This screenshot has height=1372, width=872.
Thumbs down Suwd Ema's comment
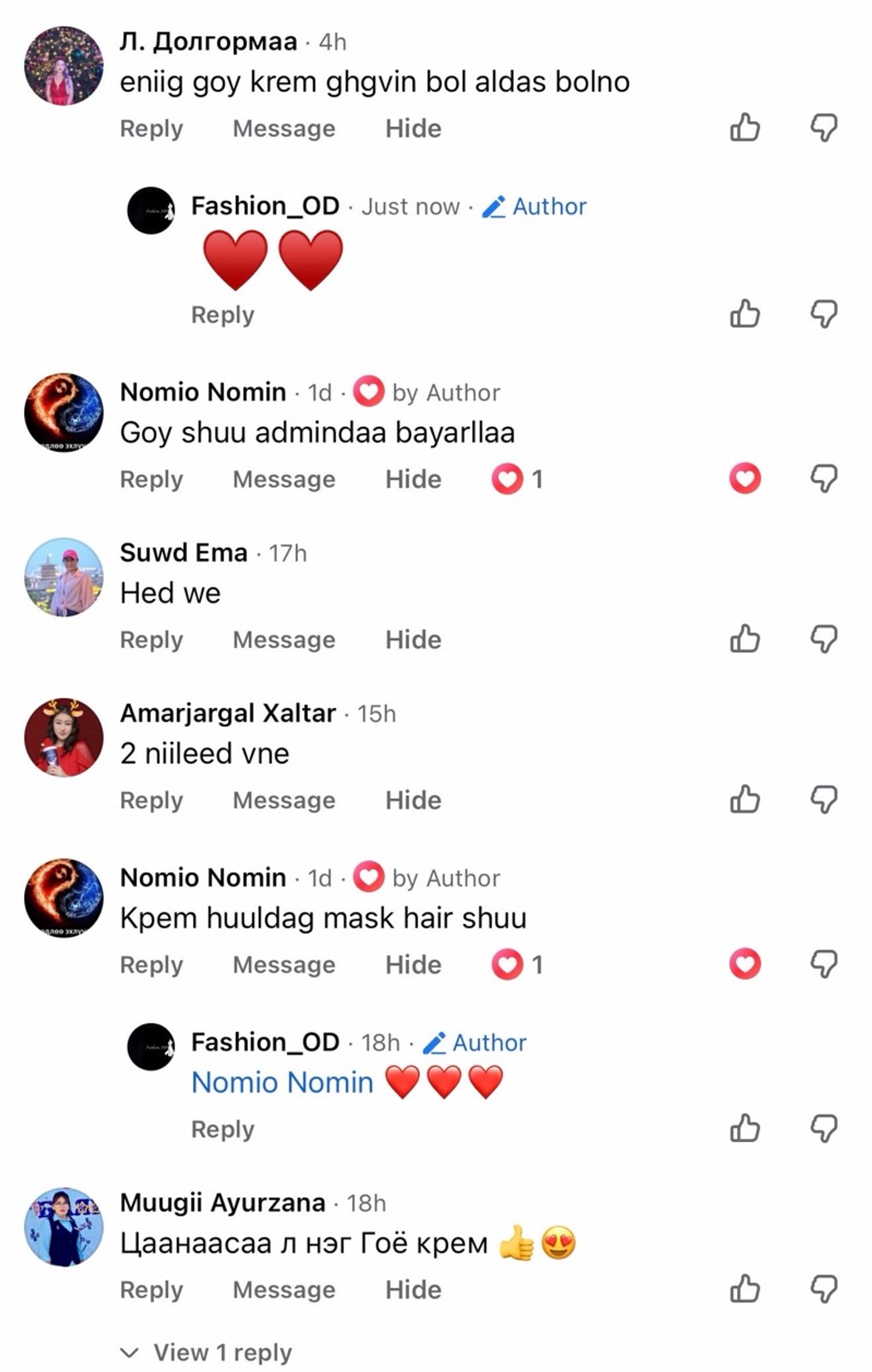pos(824,639)
